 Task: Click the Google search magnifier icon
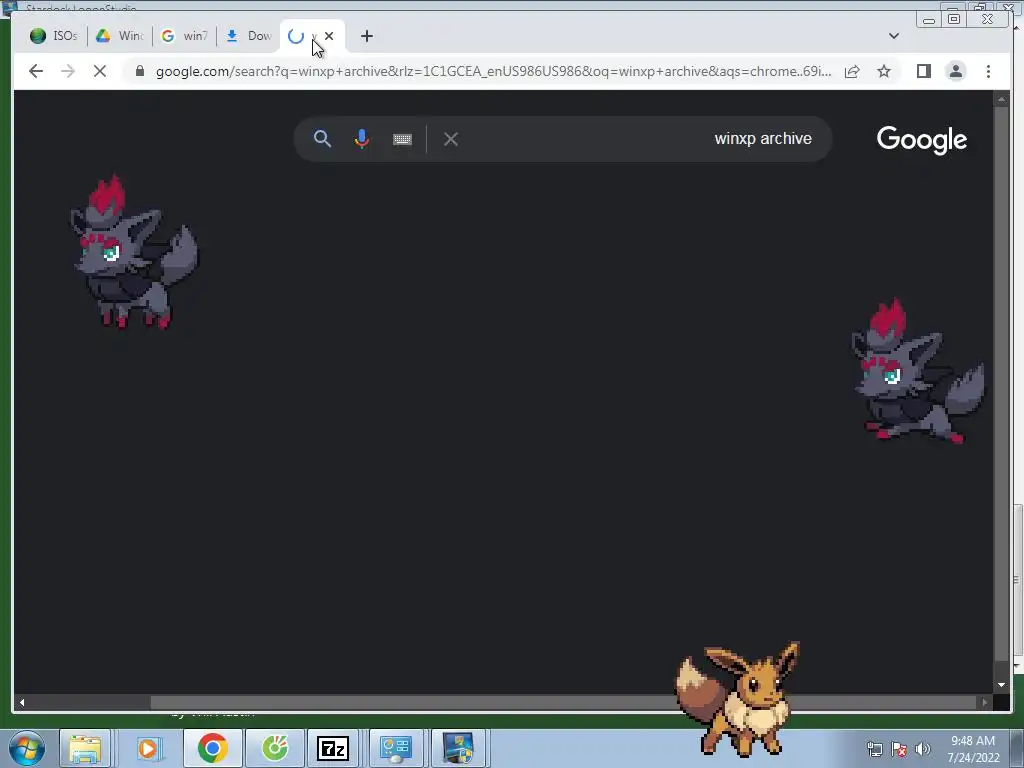(322, 138)
